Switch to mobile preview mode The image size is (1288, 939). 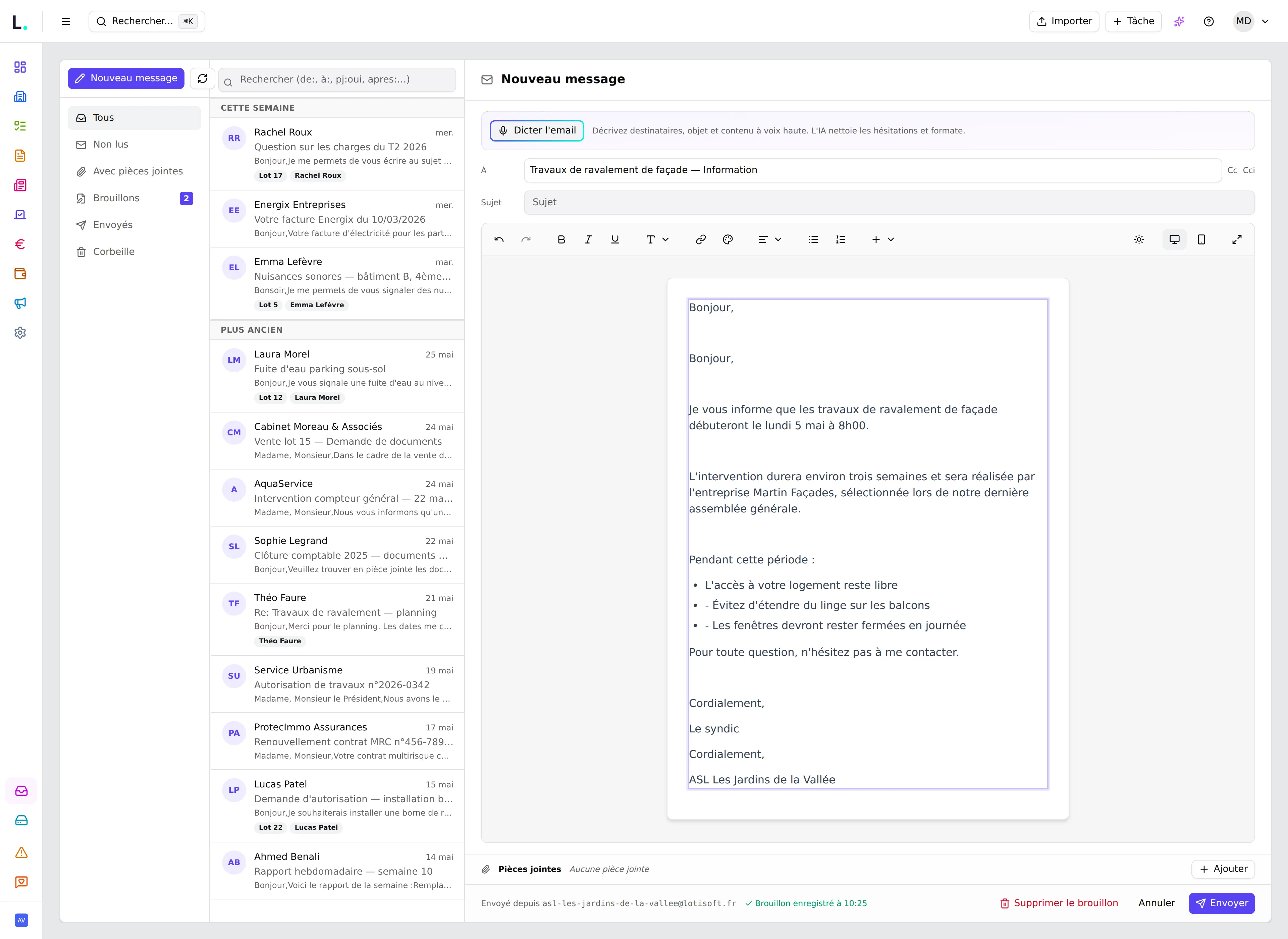click(1201, 240)
